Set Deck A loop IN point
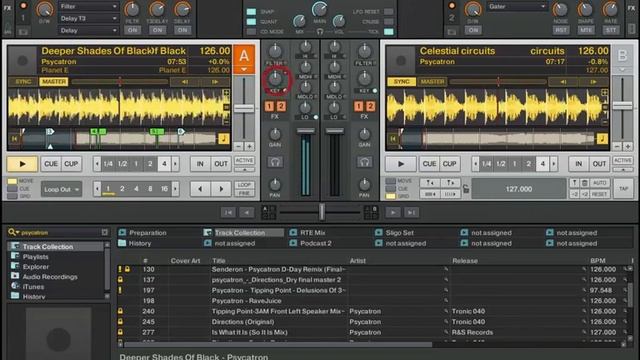 [200, 164]
